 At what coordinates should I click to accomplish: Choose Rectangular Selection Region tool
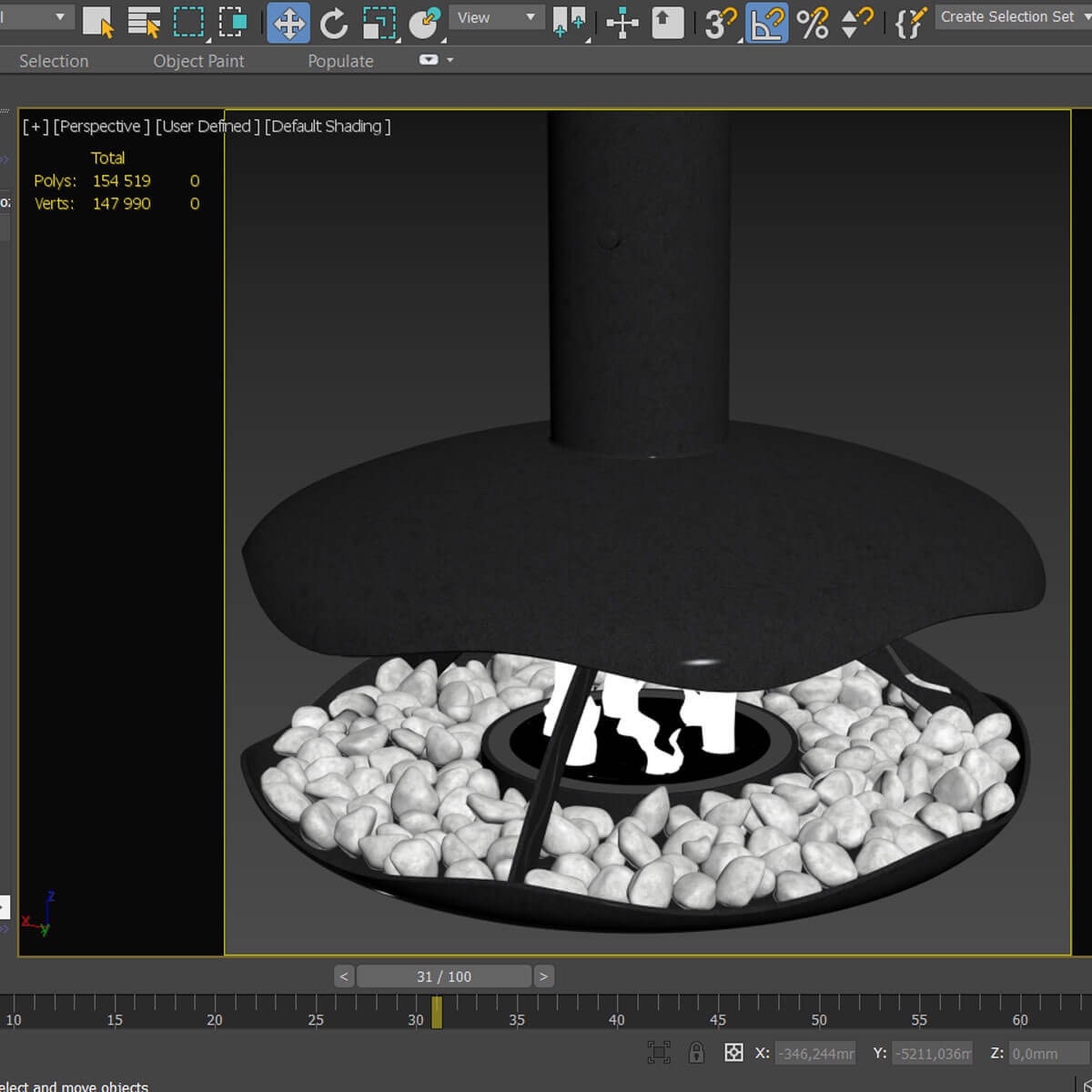click(x=188, y=22)
